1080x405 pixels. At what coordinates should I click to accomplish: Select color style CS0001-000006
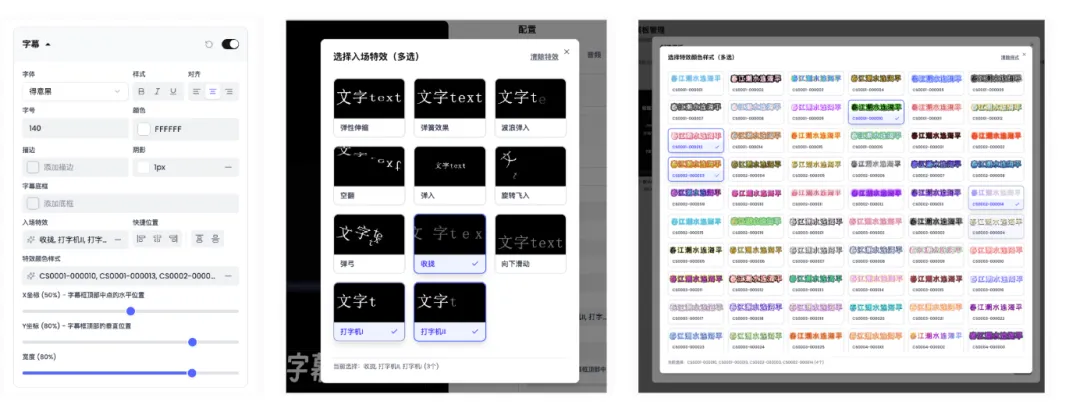(x=997, y=83)
